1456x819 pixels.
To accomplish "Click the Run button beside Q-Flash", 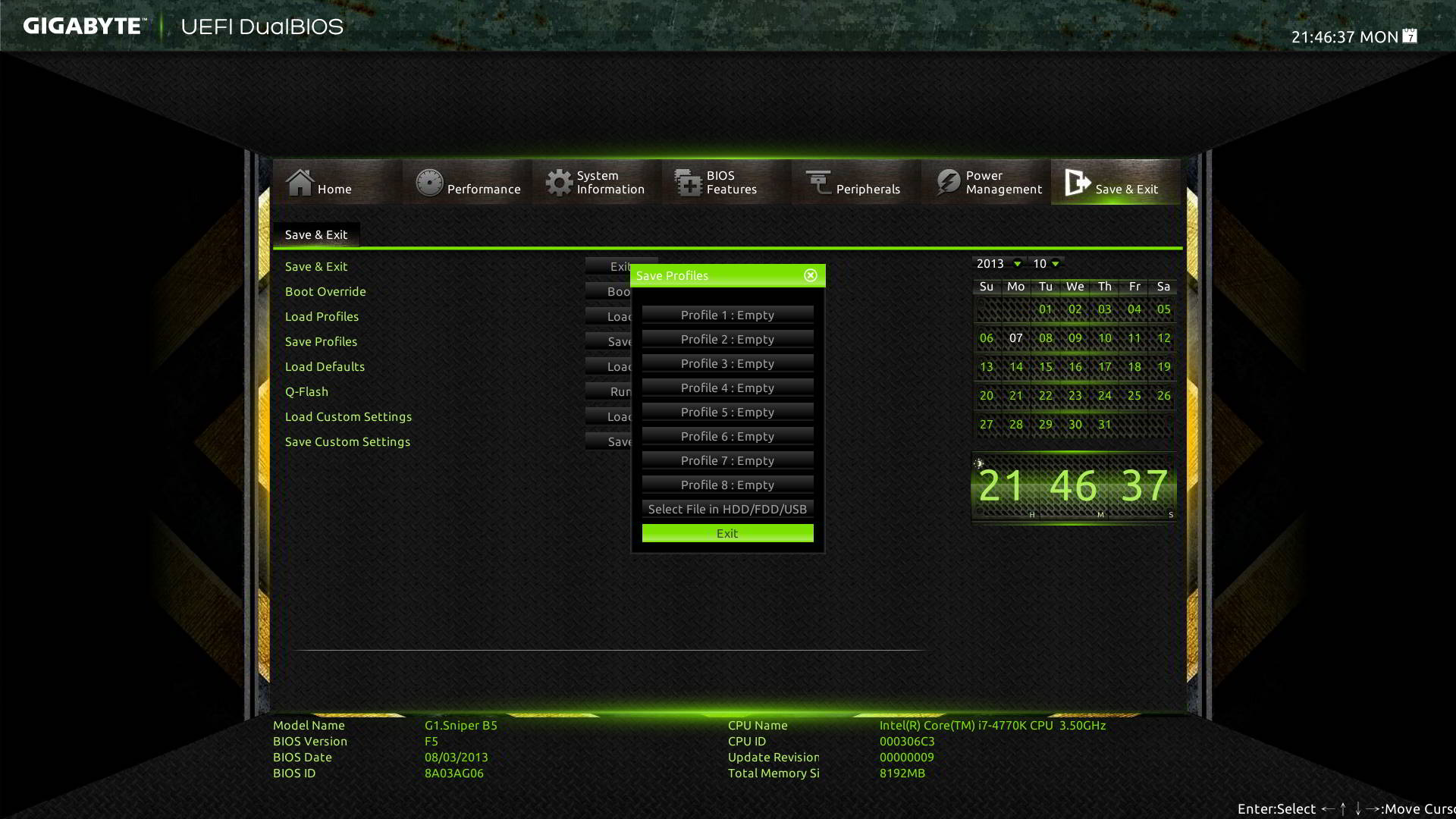I will click(x=608, y=391).
